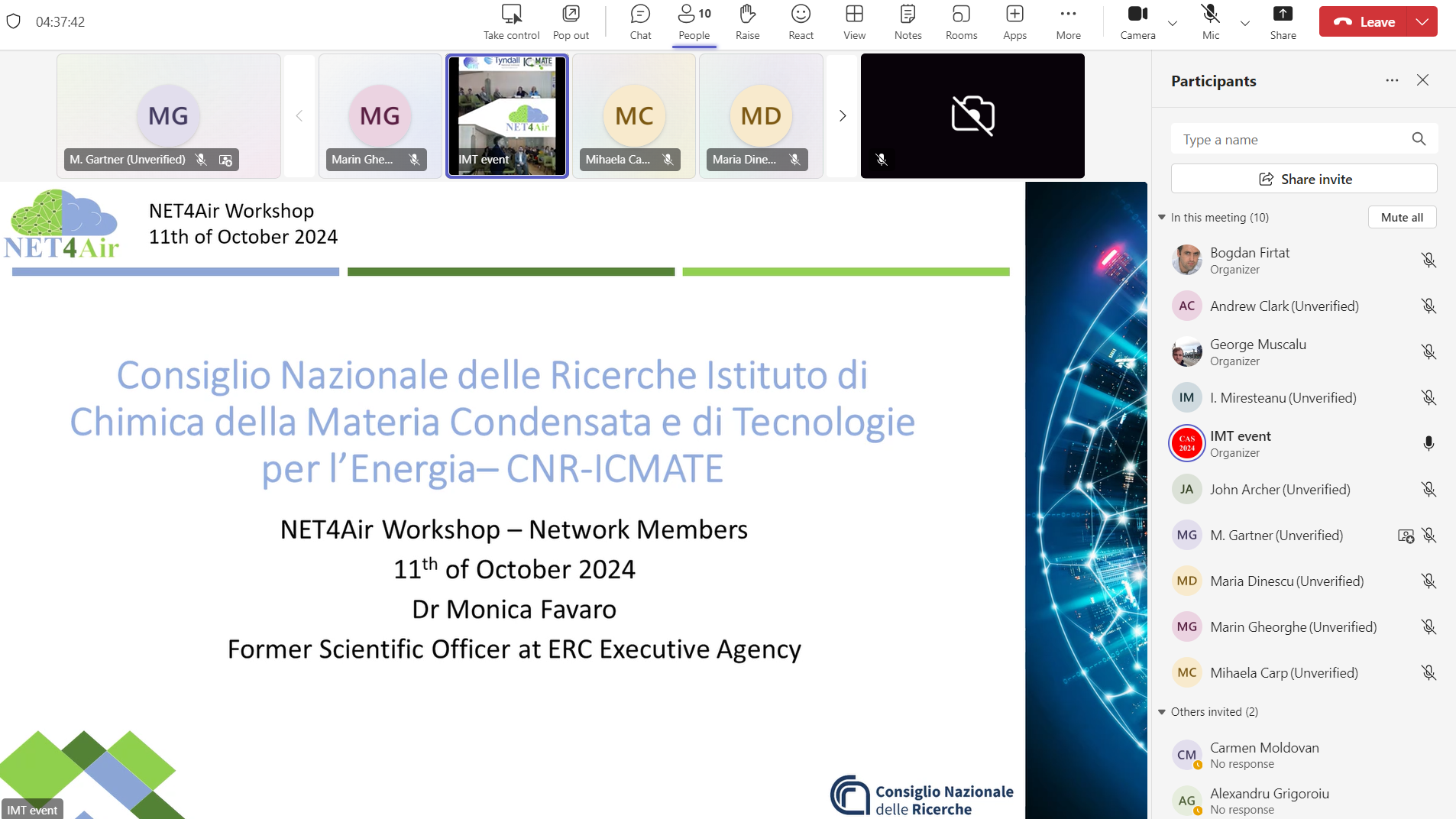Open Participants panel more options
The height and width of the screenshot is (819, 1456).
[x=1392, y=80]
